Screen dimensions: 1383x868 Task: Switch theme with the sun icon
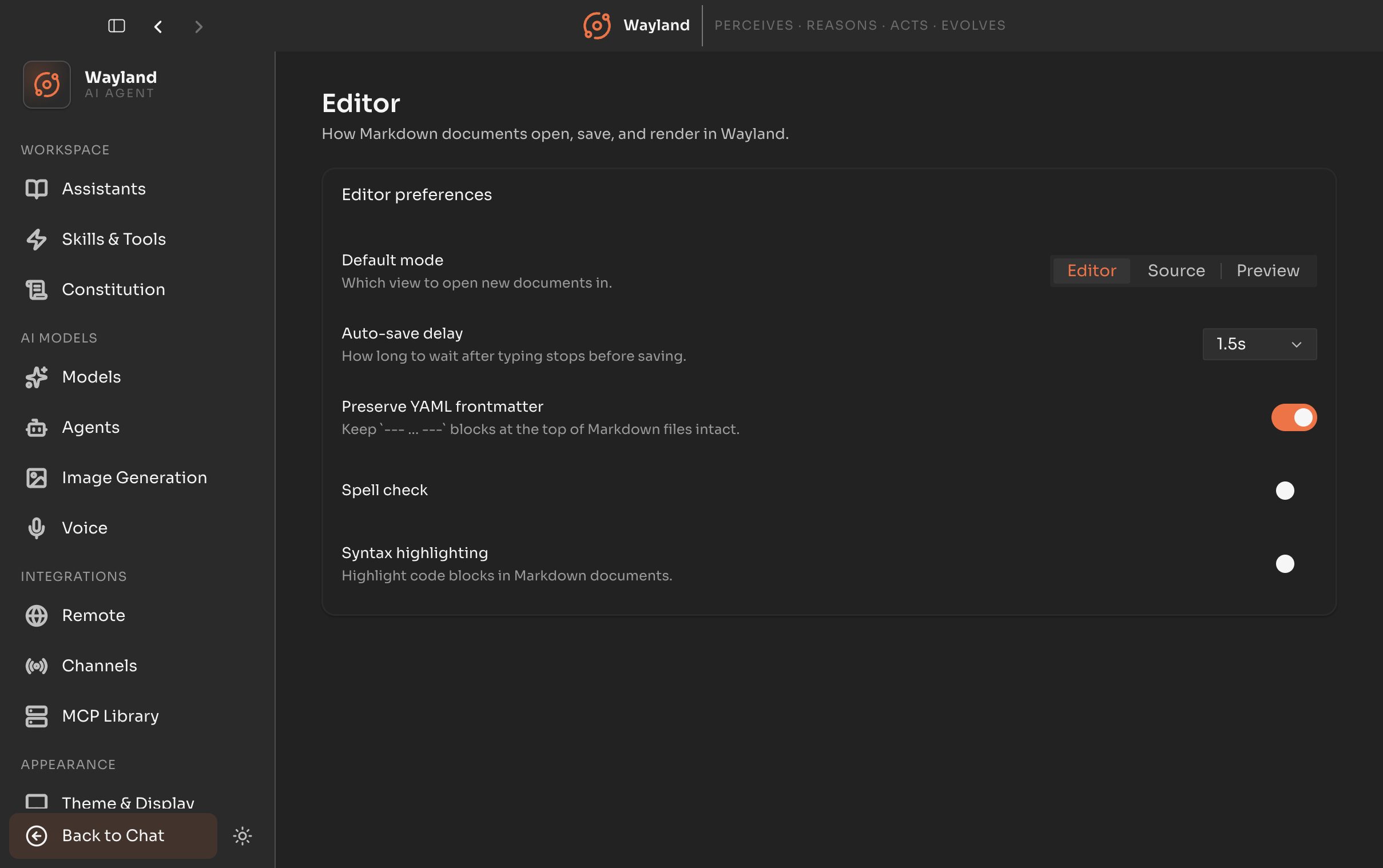pyautogui.click(x=243, y=836)
